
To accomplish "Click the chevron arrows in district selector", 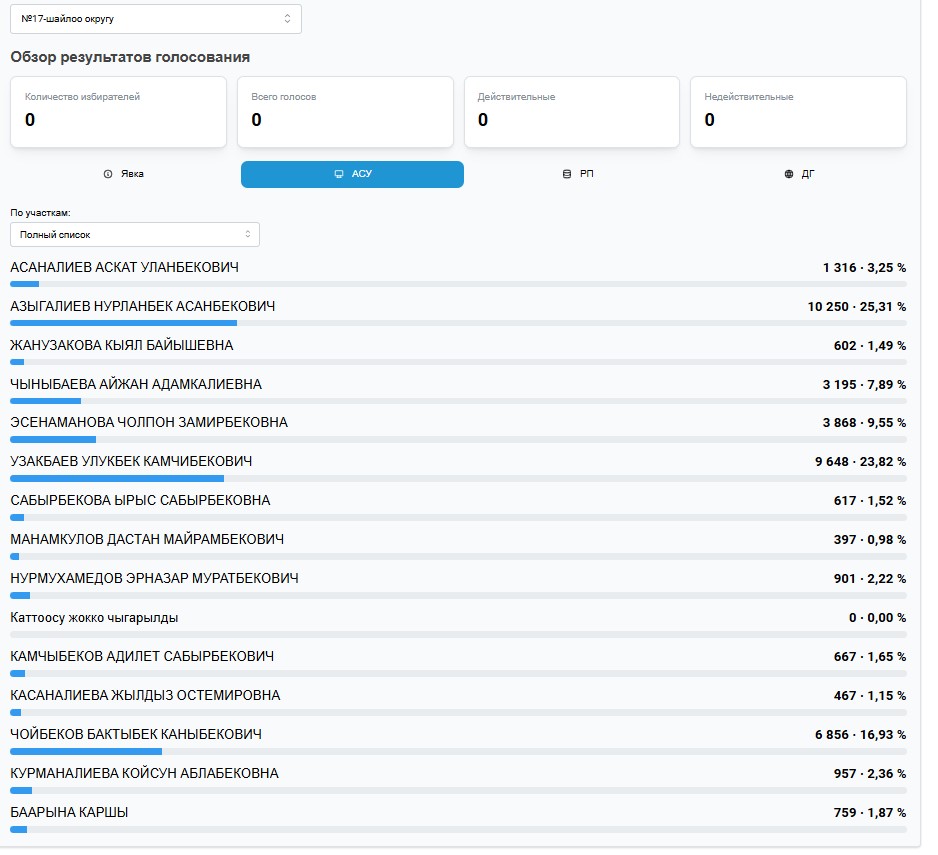I will pos(287,19).
